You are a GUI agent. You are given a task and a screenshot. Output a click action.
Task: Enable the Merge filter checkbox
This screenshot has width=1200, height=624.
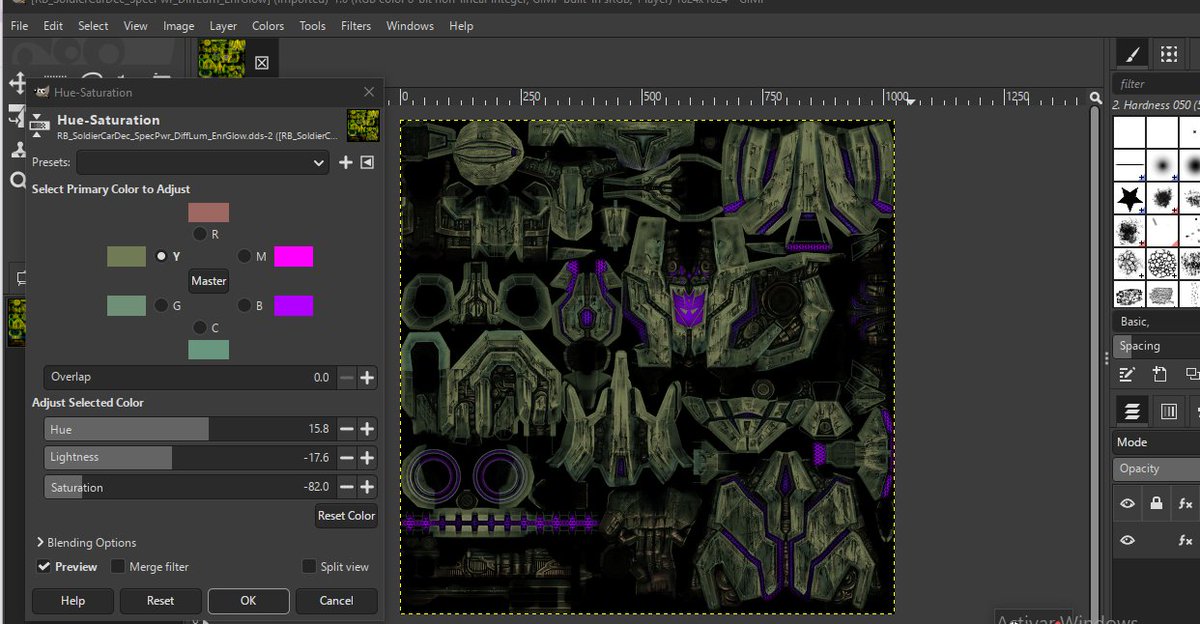(x=118, y=567)
